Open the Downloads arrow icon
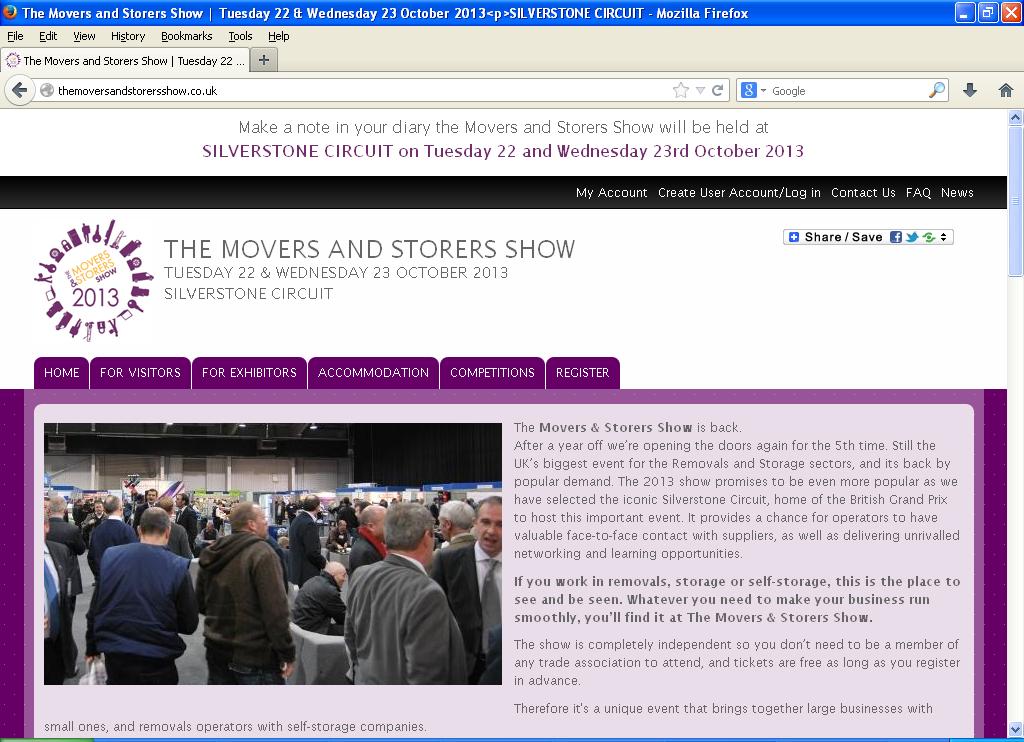Image resolution: width=1024 pixels, height=742 pixels. [970, 90]
